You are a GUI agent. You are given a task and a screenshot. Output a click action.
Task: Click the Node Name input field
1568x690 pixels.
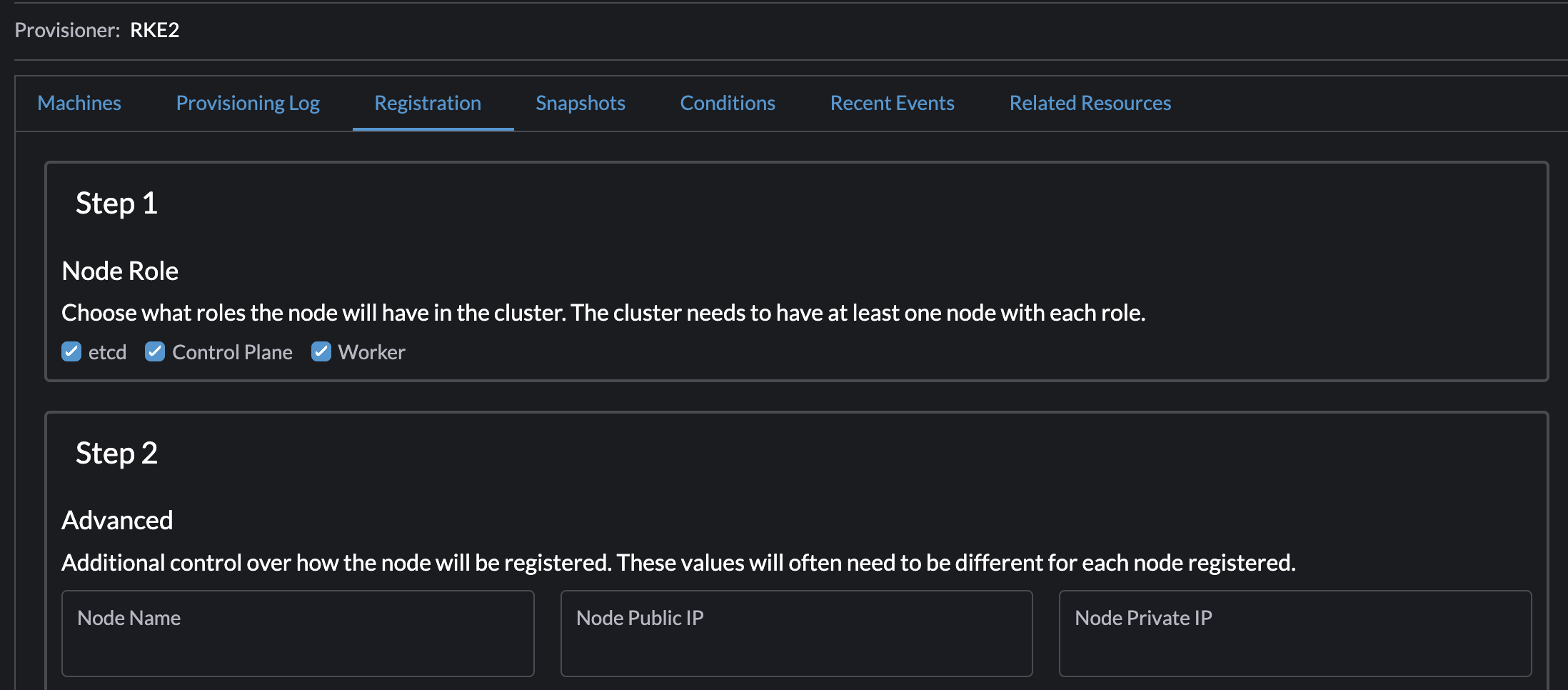(x=298, y=634)
